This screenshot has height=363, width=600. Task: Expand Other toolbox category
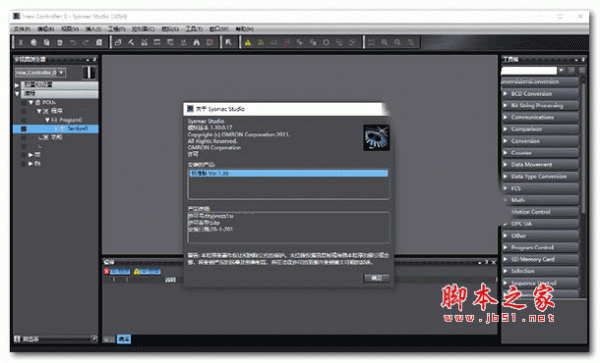click(x=540, y=236)
